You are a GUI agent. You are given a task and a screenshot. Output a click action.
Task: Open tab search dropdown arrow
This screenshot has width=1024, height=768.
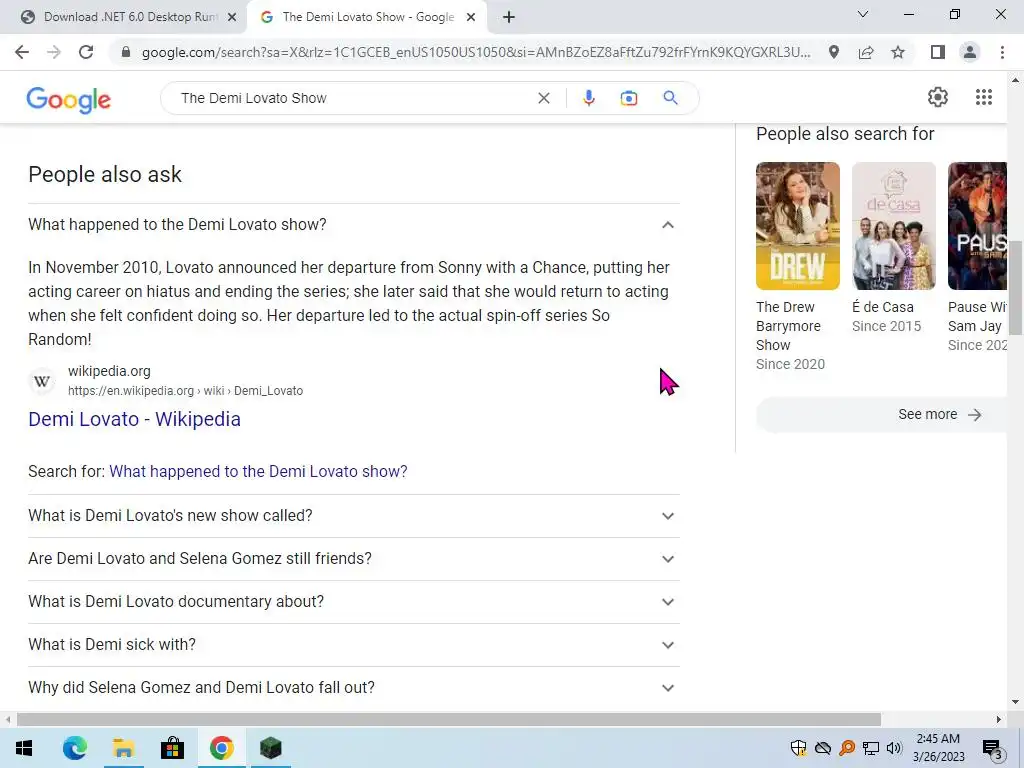coord(863,14)
